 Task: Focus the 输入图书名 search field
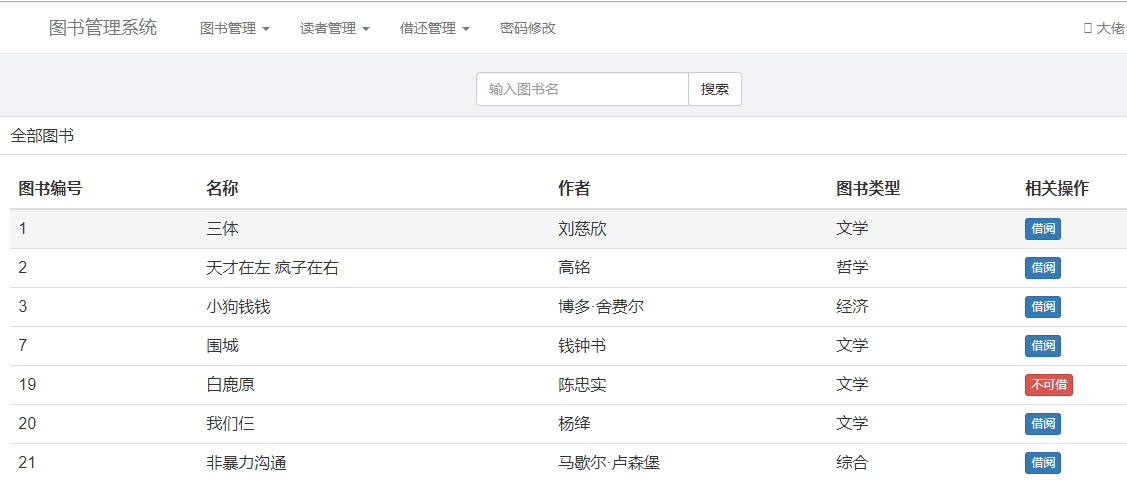(x=582, y=89)
